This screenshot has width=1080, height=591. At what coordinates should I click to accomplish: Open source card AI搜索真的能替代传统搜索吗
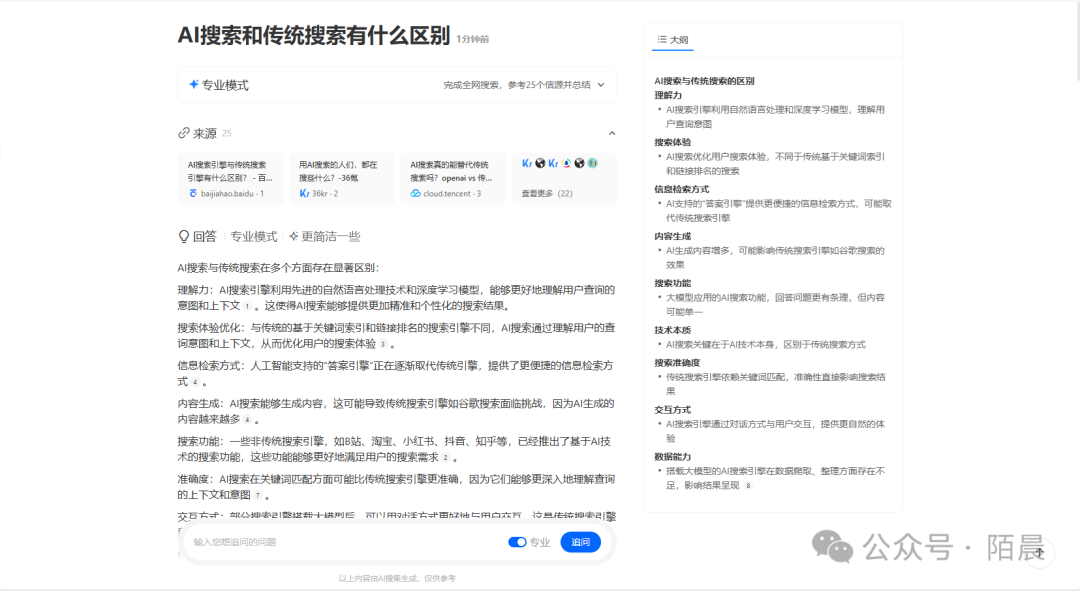coord(453,178)
